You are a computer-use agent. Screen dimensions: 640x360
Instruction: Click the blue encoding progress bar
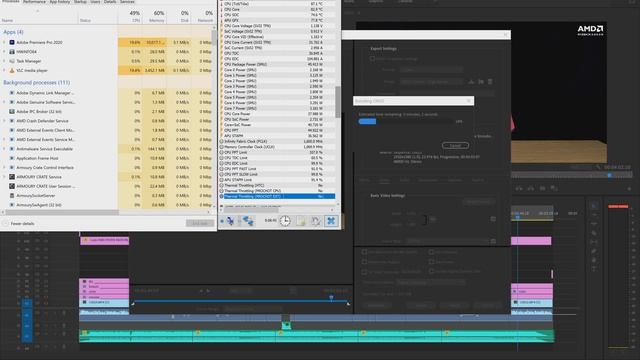click(367, 122)
